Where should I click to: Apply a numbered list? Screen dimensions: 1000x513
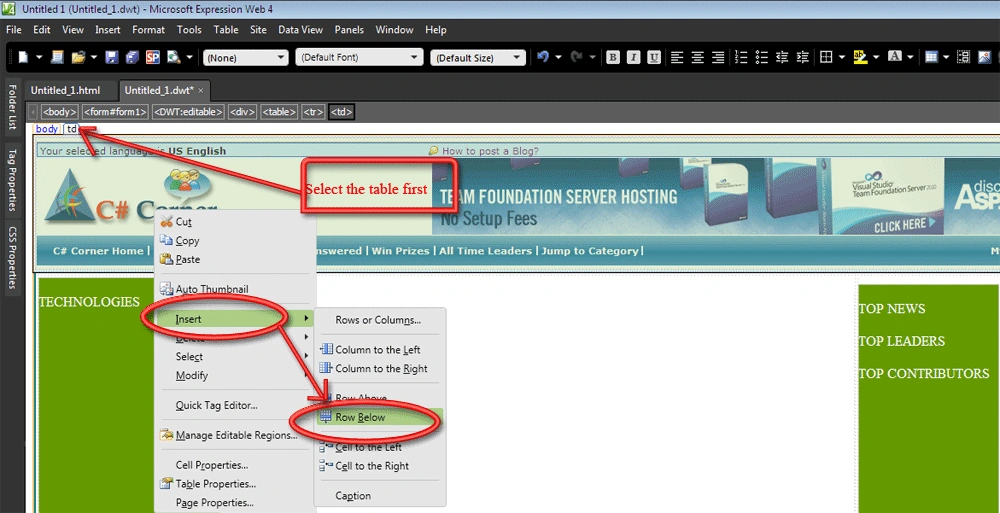click(x=741, y=57)
